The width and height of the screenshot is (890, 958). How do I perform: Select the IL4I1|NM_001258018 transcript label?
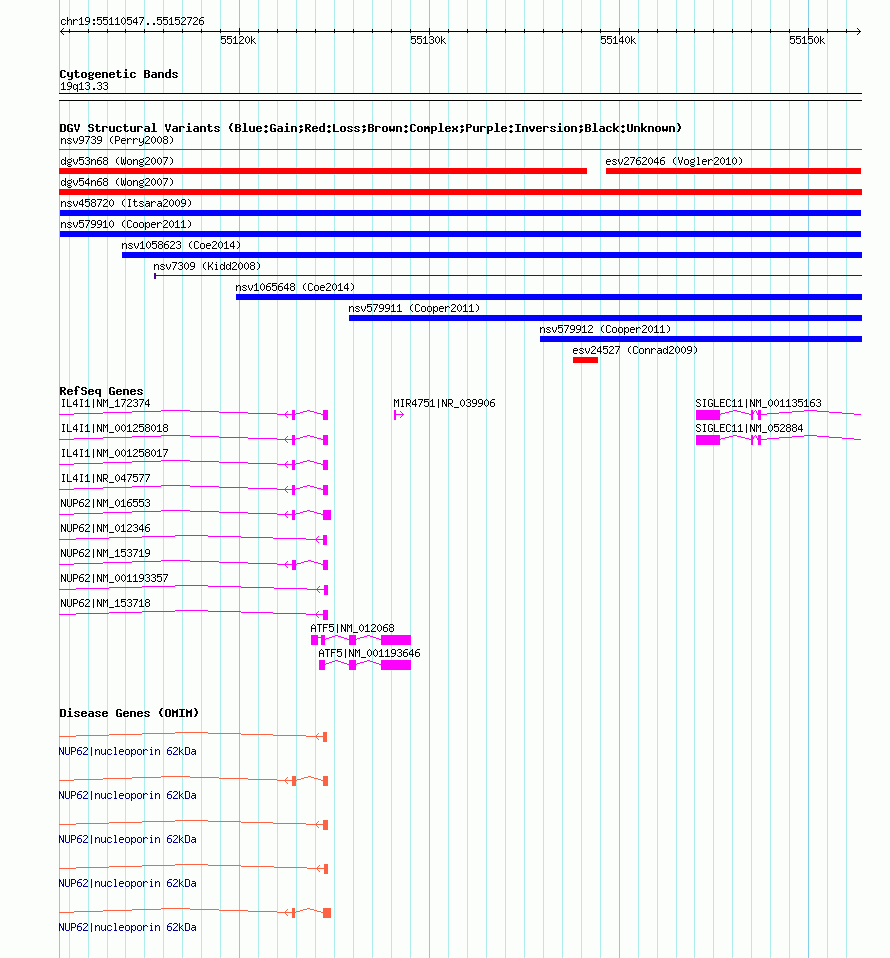pyautogui.click(x=114, y=428)
